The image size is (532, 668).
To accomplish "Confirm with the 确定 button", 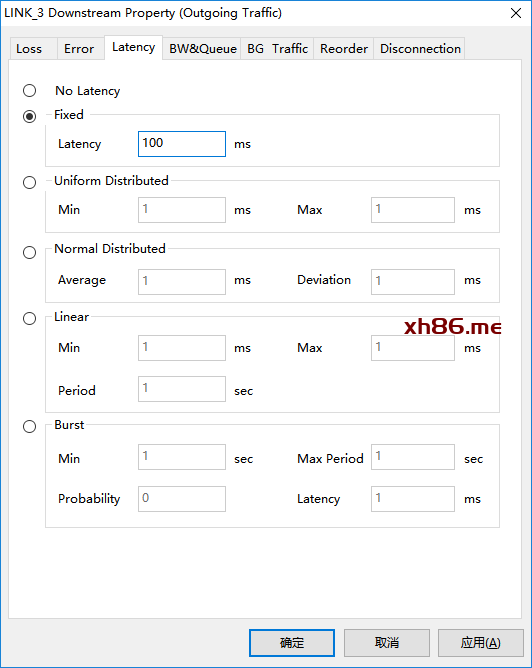I will pos(292,643).
